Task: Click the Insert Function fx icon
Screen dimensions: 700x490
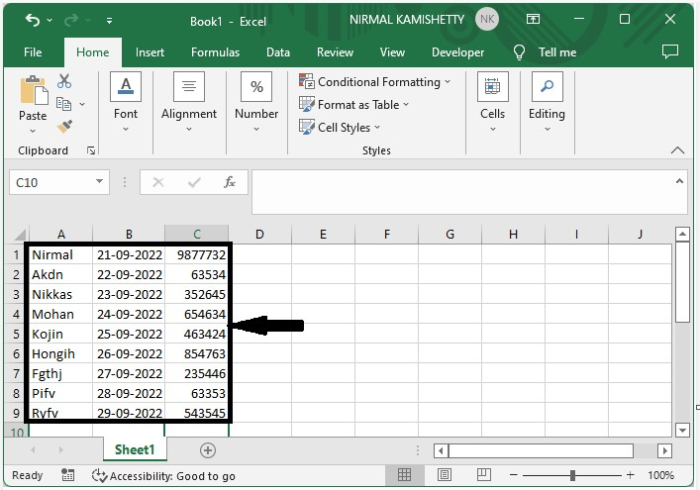Action: point(229,182)
